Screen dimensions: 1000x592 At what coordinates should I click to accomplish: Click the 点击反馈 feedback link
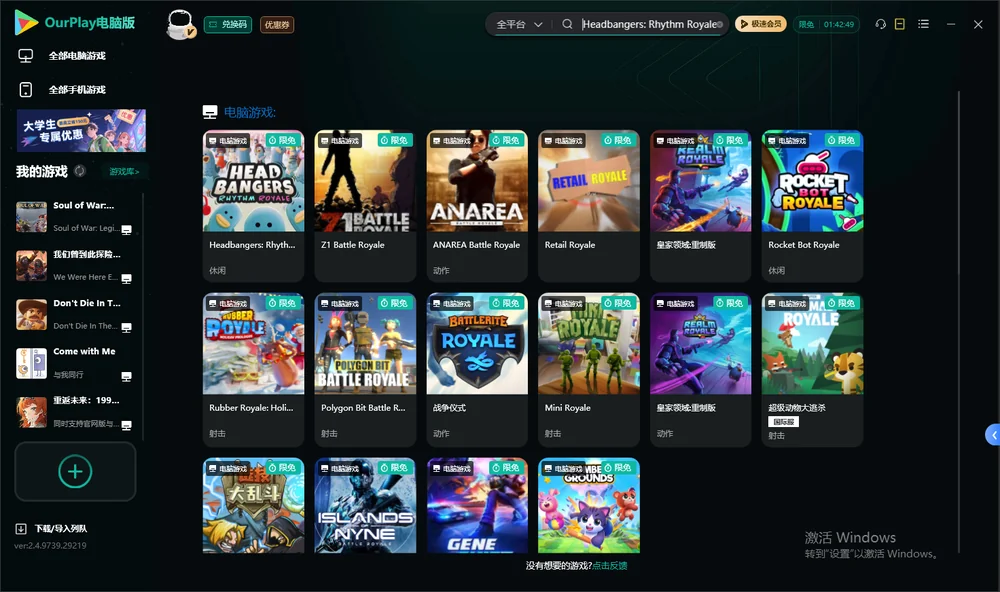(610, 565)
